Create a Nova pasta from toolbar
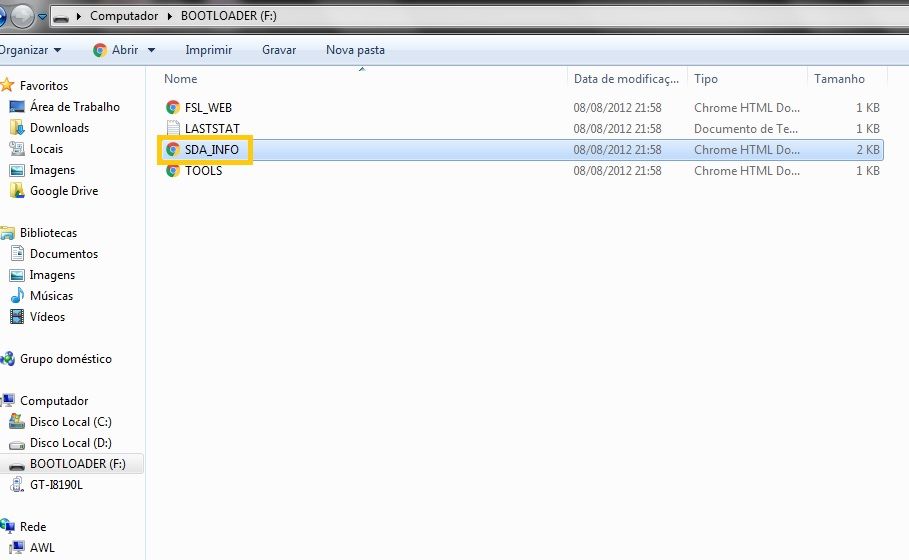Screen dimensions: 909x560 click(355, 50)
